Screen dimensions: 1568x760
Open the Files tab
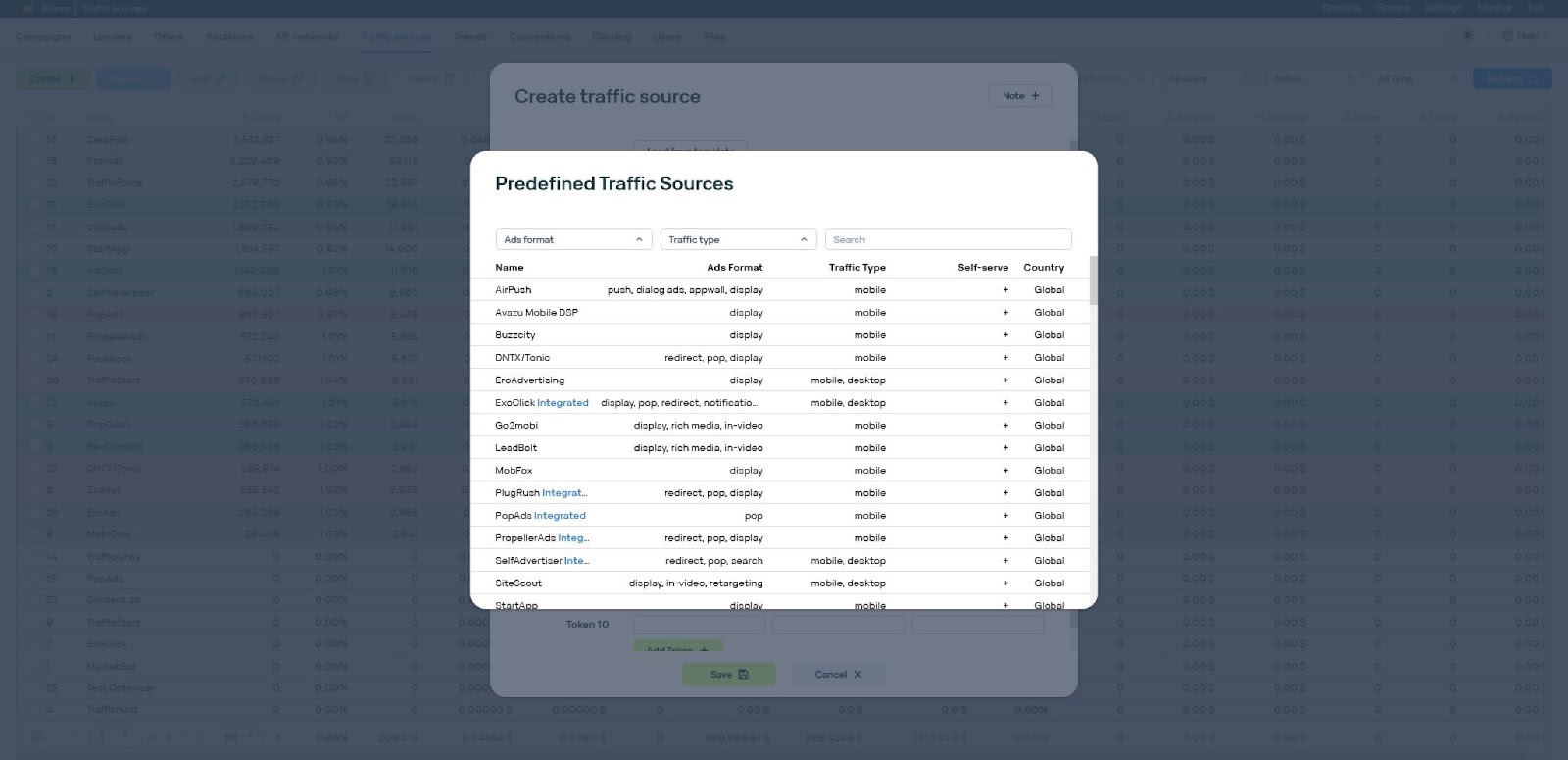(x=714, y=37)
